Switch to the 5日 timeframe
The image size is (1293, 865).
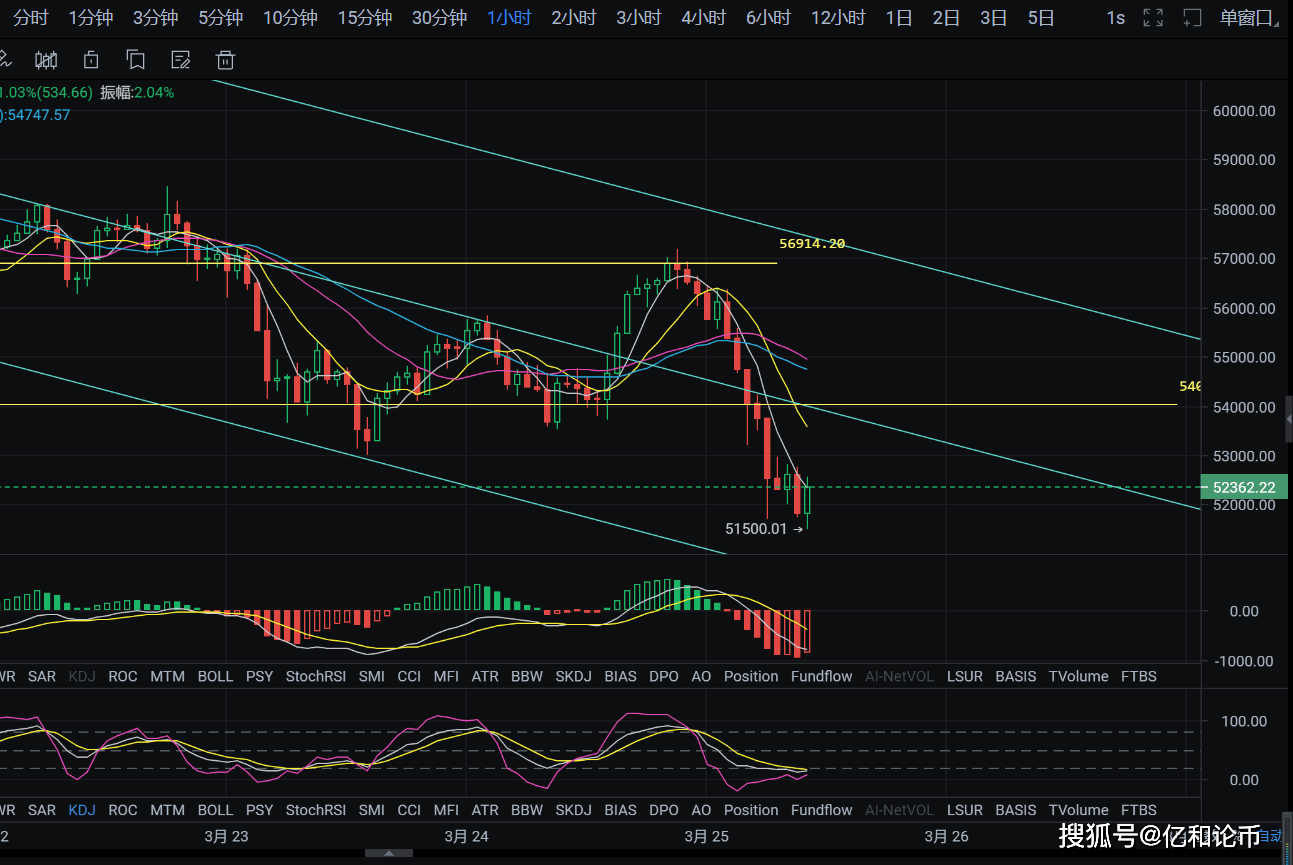[x=1041, y=18]
